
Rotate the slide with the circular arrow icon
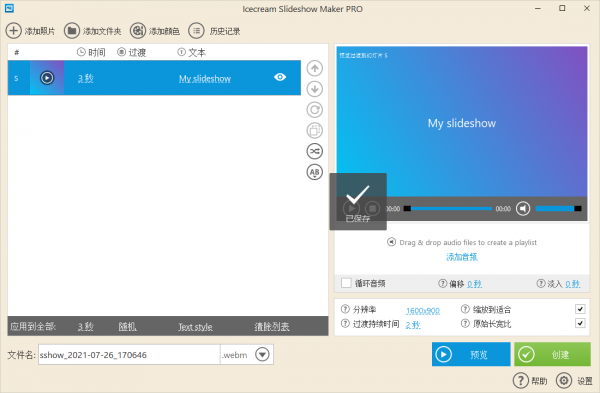(315, 110)
